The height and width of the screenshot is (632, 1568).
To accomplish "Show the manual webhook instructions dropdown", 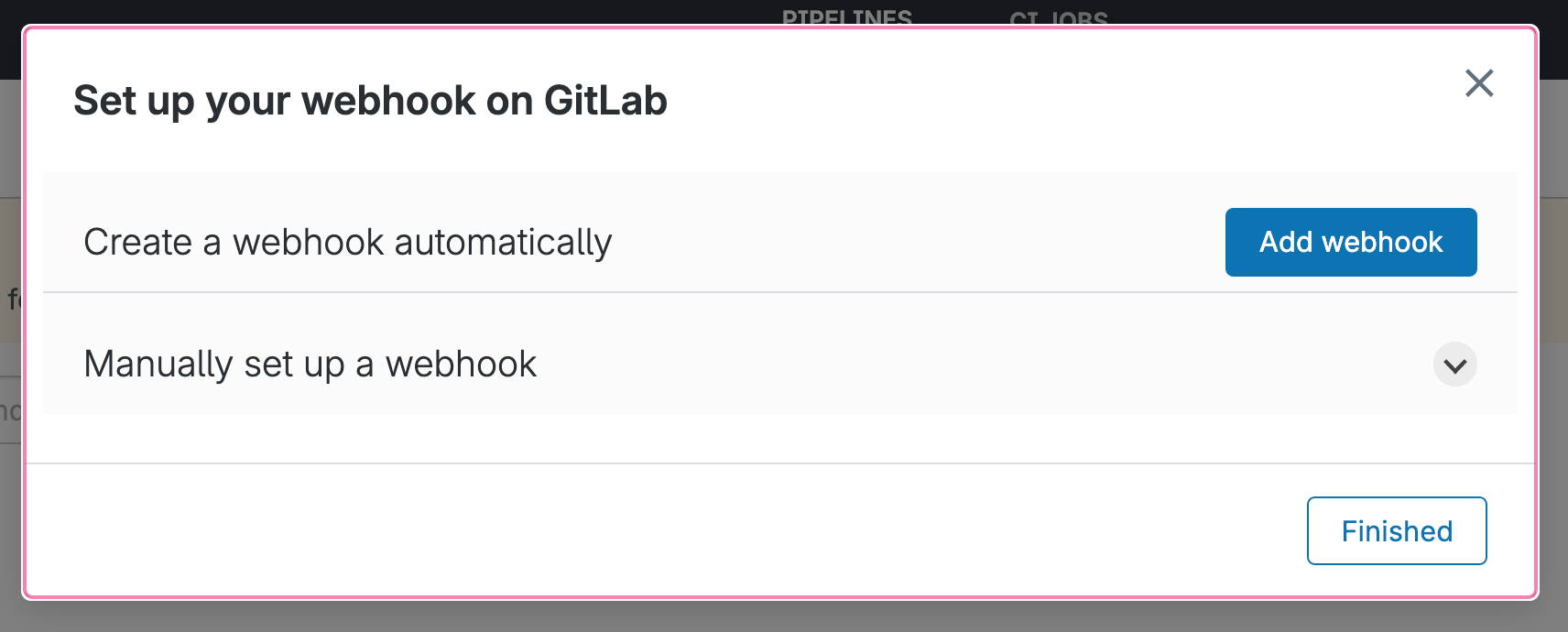I will point(1454,365).
